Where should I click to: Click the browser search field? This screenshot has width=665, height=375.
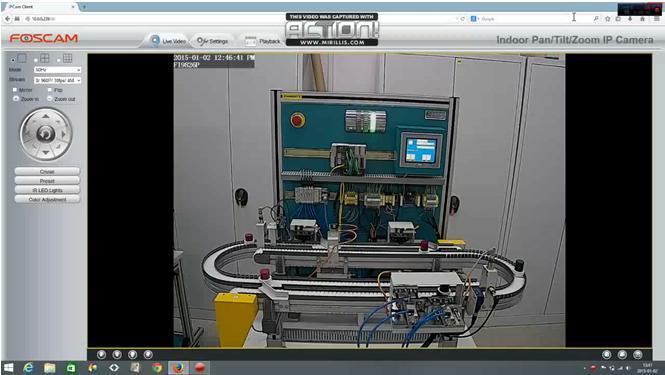click(x=530, y=19)
